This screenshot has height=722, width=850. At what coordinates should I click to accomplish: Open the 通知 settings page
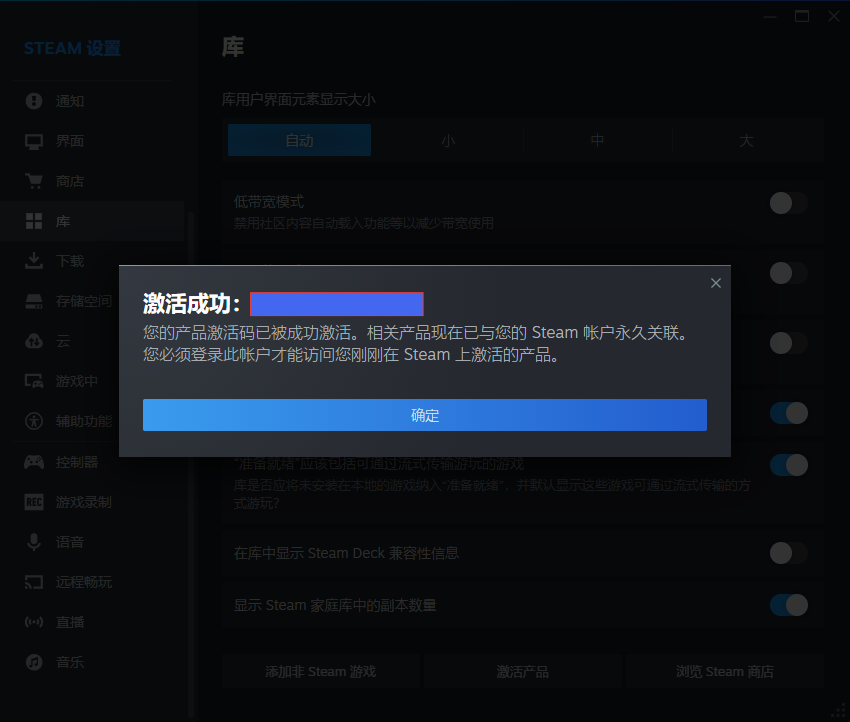(x=92, y=101)
